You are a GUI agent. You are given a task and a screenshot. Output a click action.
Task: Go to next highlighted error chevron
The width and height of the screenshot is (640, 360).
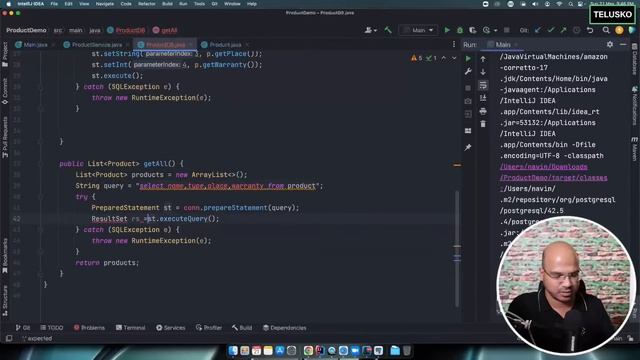click(453, 58)
